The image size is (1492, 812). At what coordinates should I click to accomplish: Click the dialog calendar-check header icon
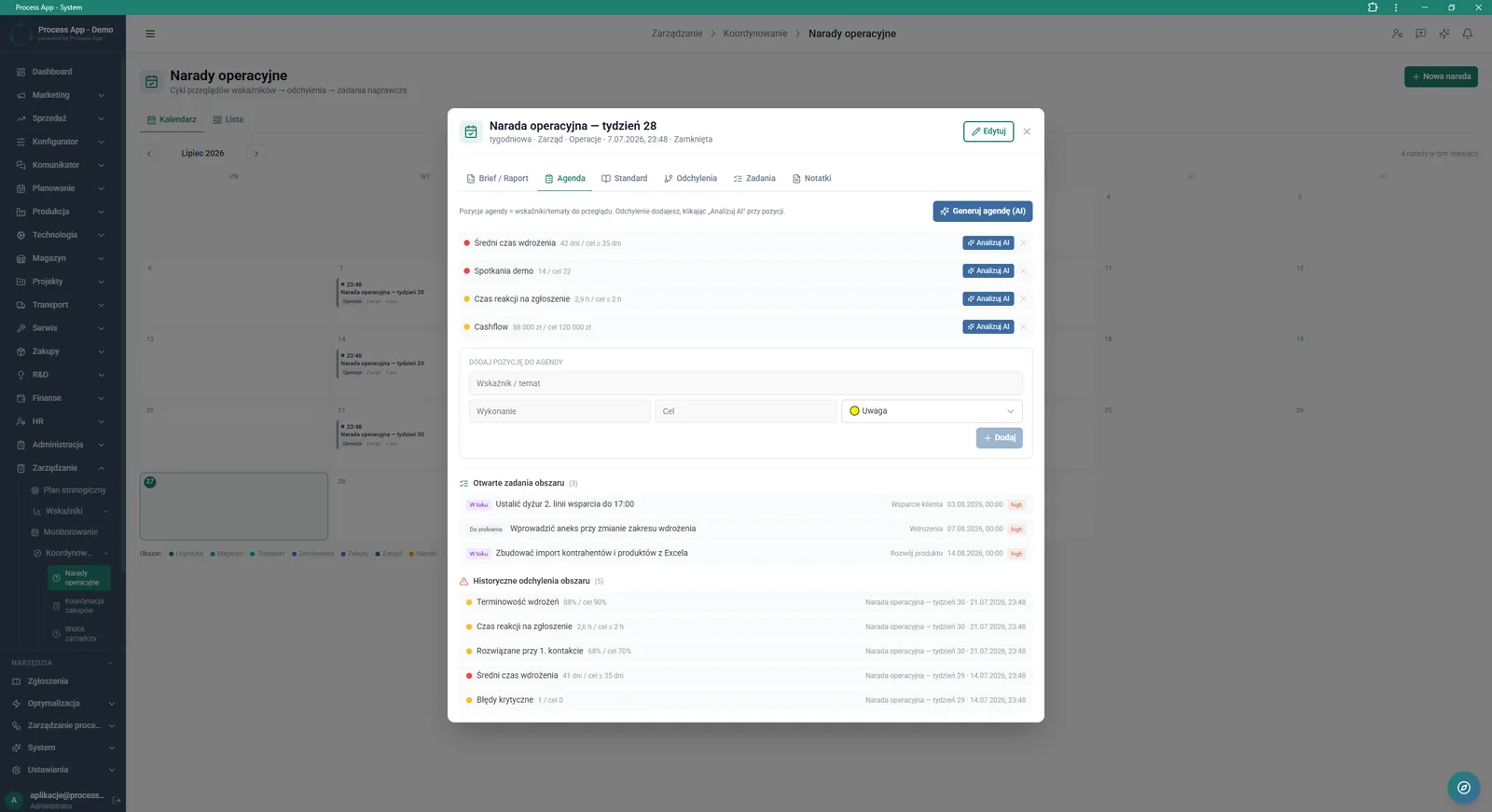471,131
